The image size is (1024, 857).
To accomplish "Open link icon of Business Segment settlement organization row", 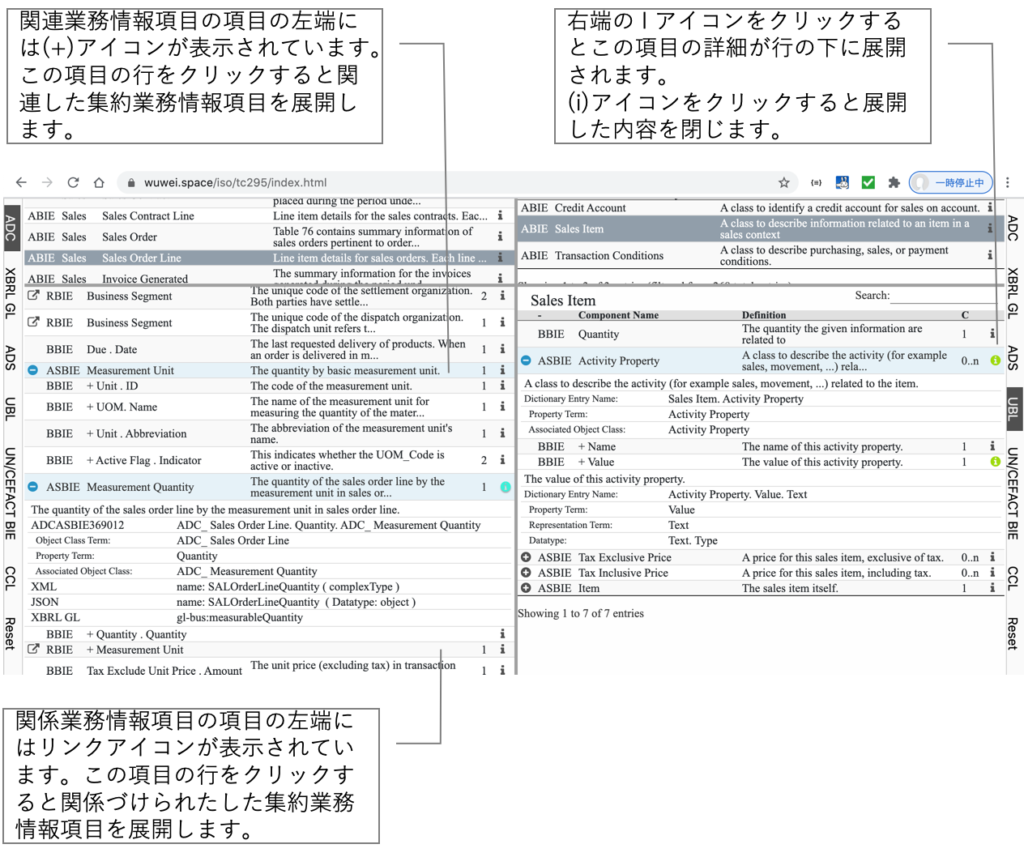I will (x=33, y=296).
